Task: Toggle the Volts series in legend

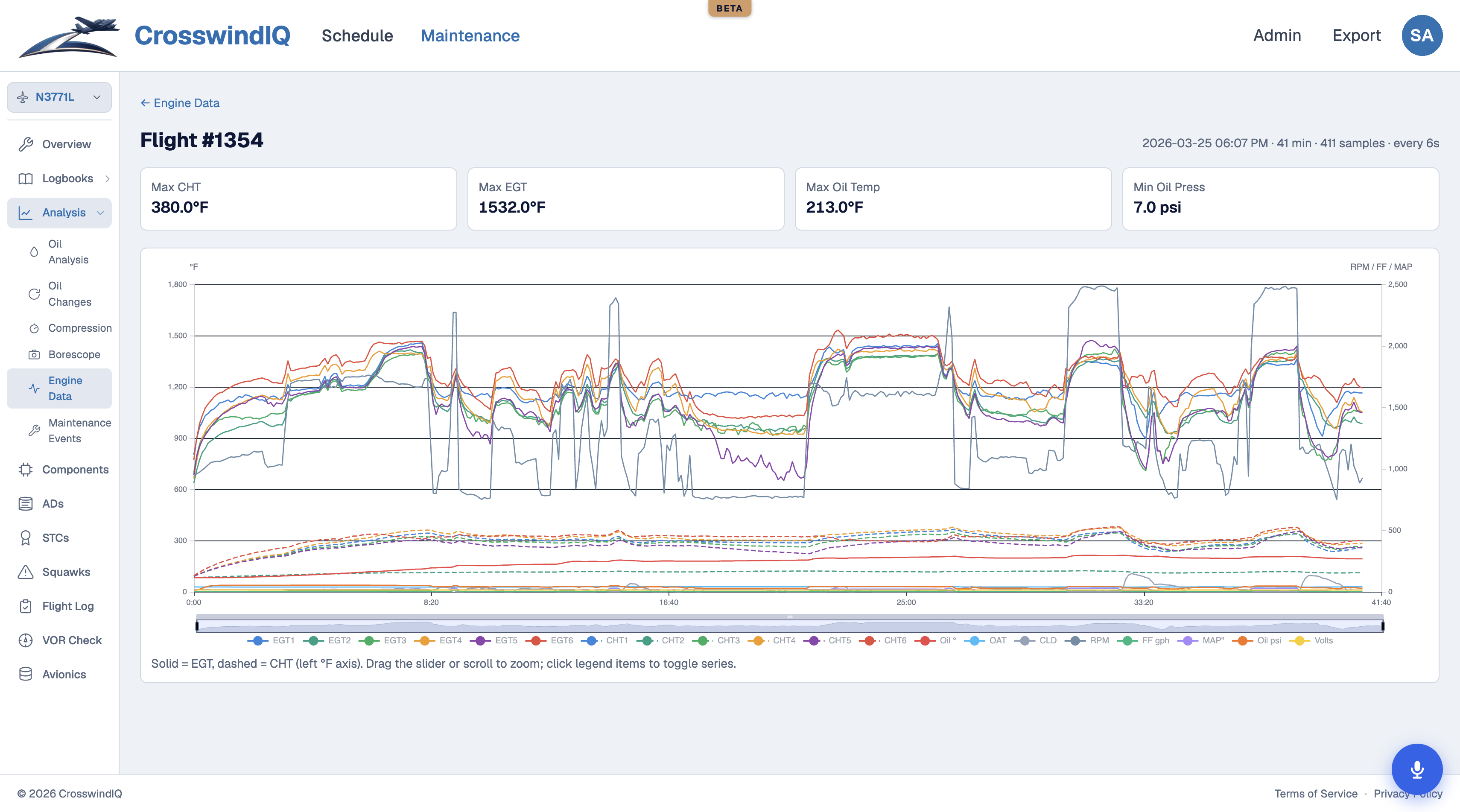Action: [1311, 640]
